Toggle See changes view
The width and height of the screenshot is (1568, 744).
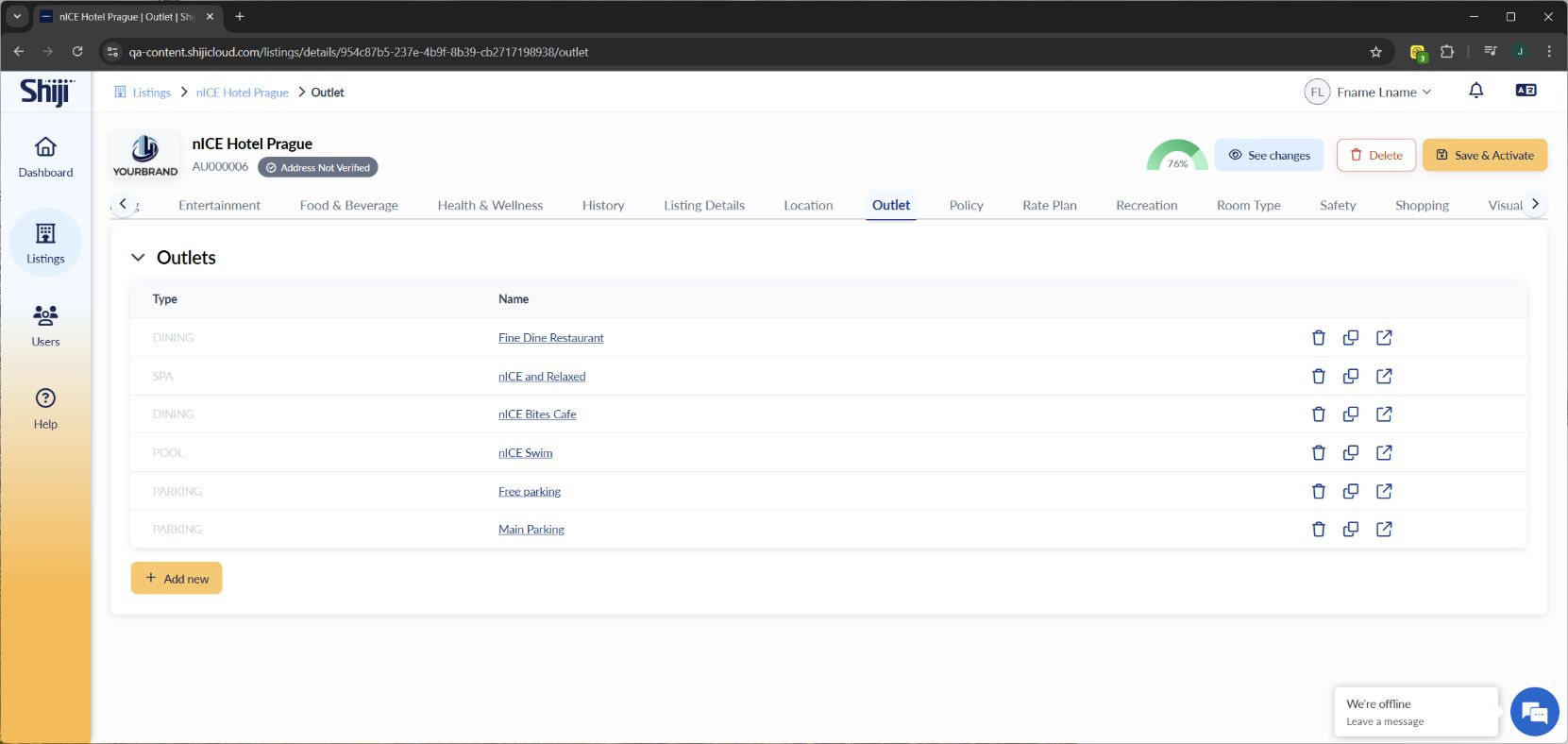(x=1269, y=156)
